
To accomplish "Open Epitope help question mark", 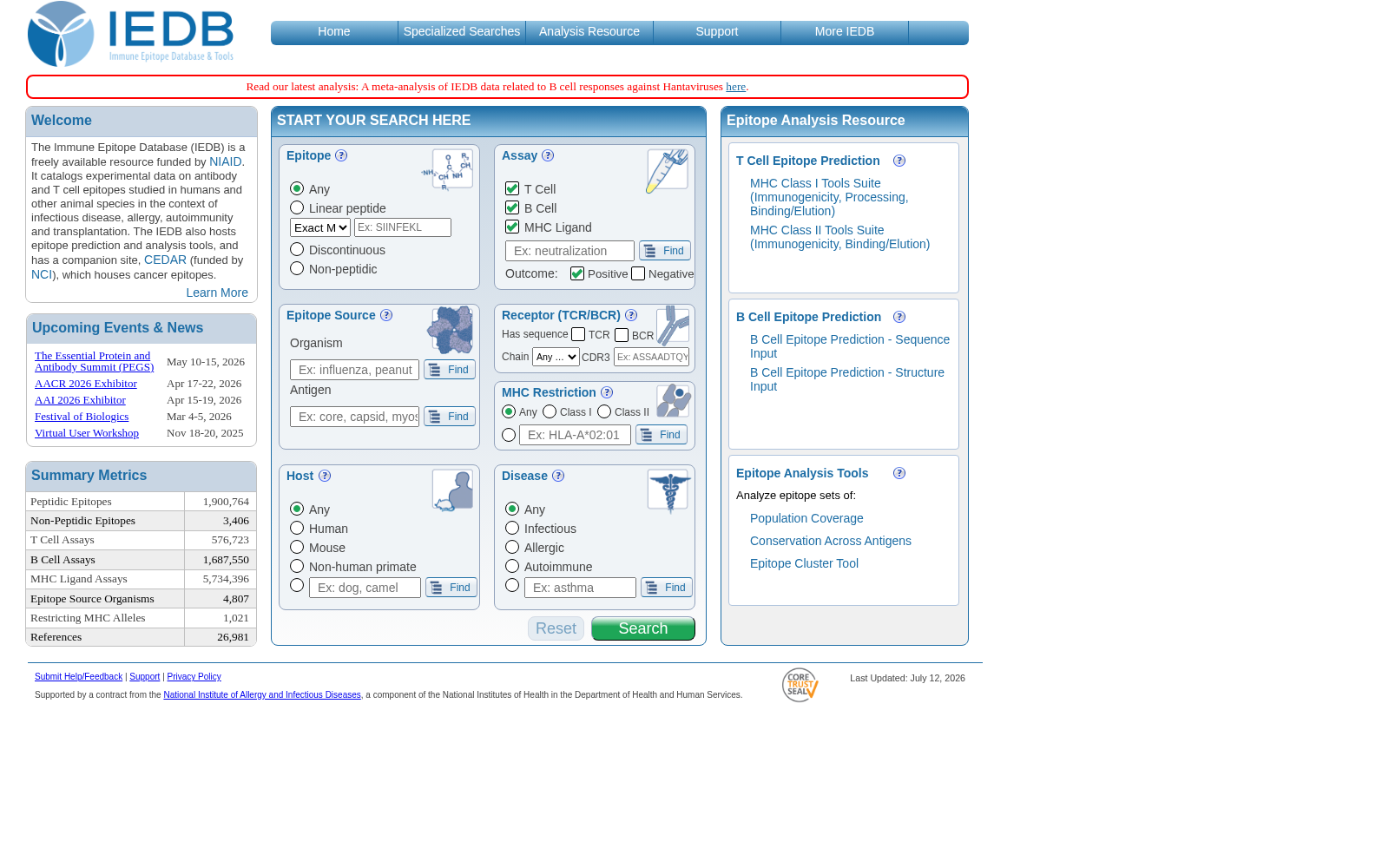I will pyautogui.click(x=341, y=155).
